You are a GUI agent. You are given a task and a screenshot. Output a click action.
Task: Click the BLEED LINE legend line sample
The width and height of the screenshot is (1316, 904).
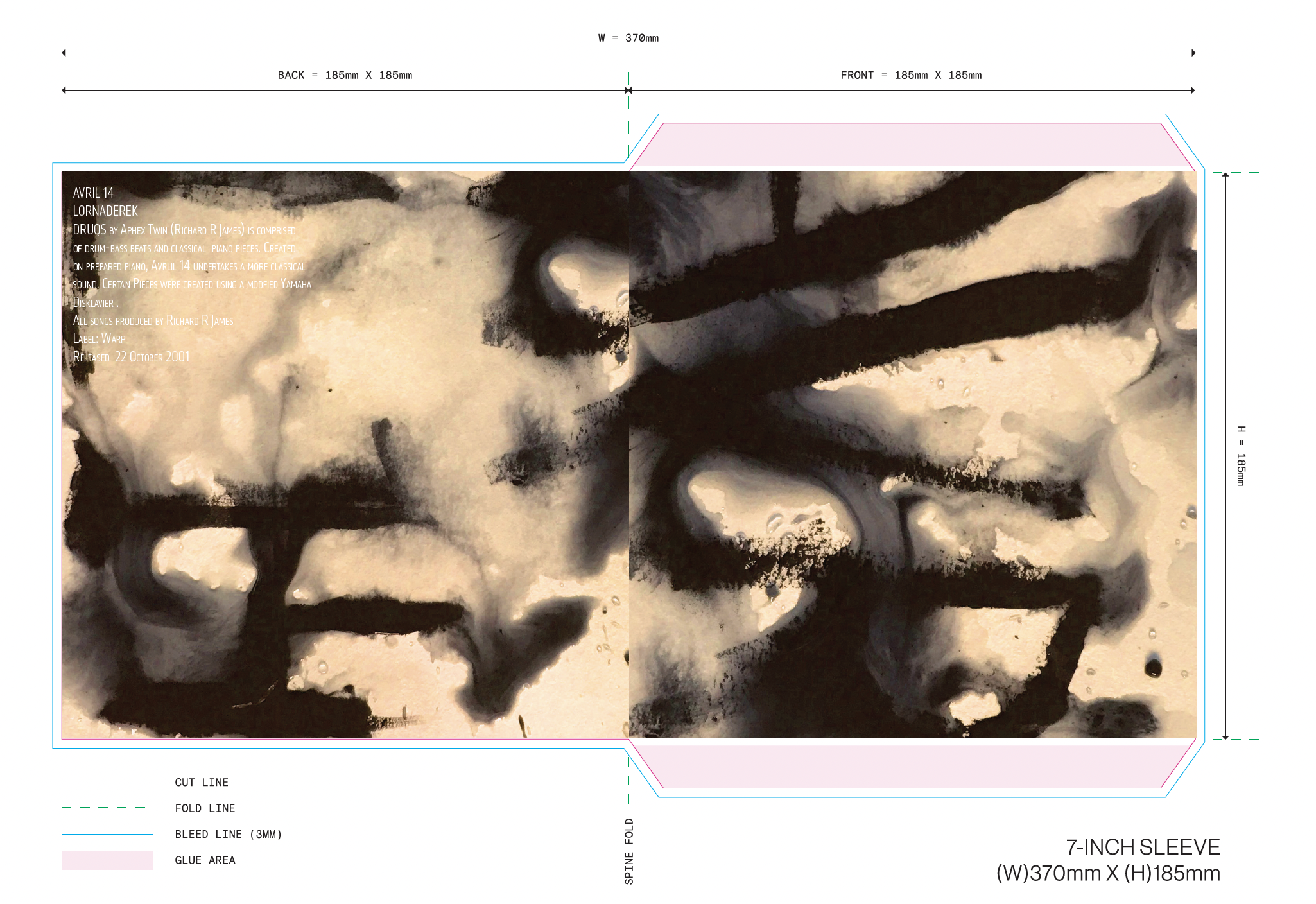coord(107,834)
